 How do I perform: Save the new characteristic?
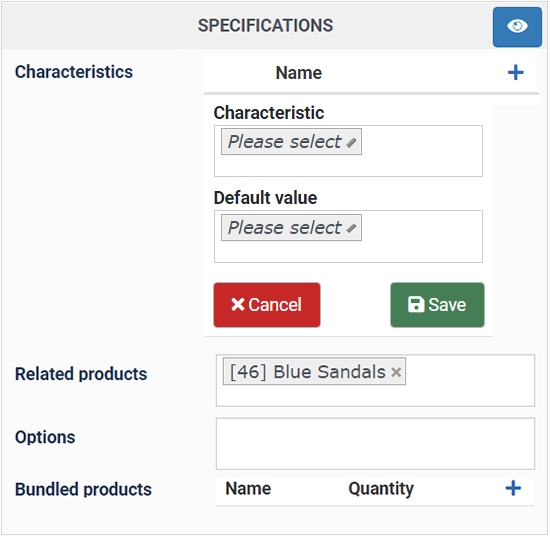pos(437,305)
